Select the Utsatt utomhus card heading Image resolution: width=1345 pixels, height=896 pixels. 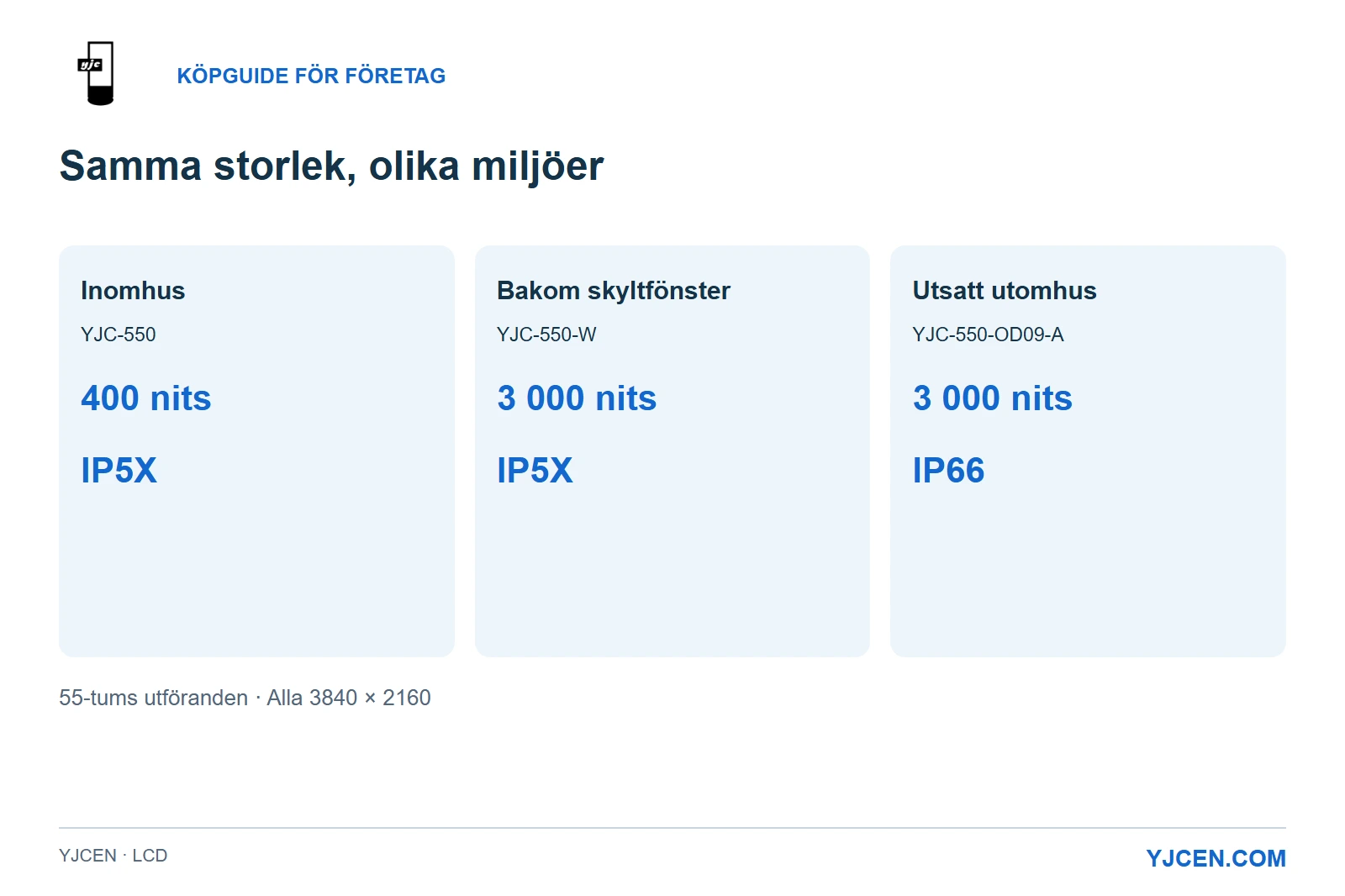[x=1005, y=291]
